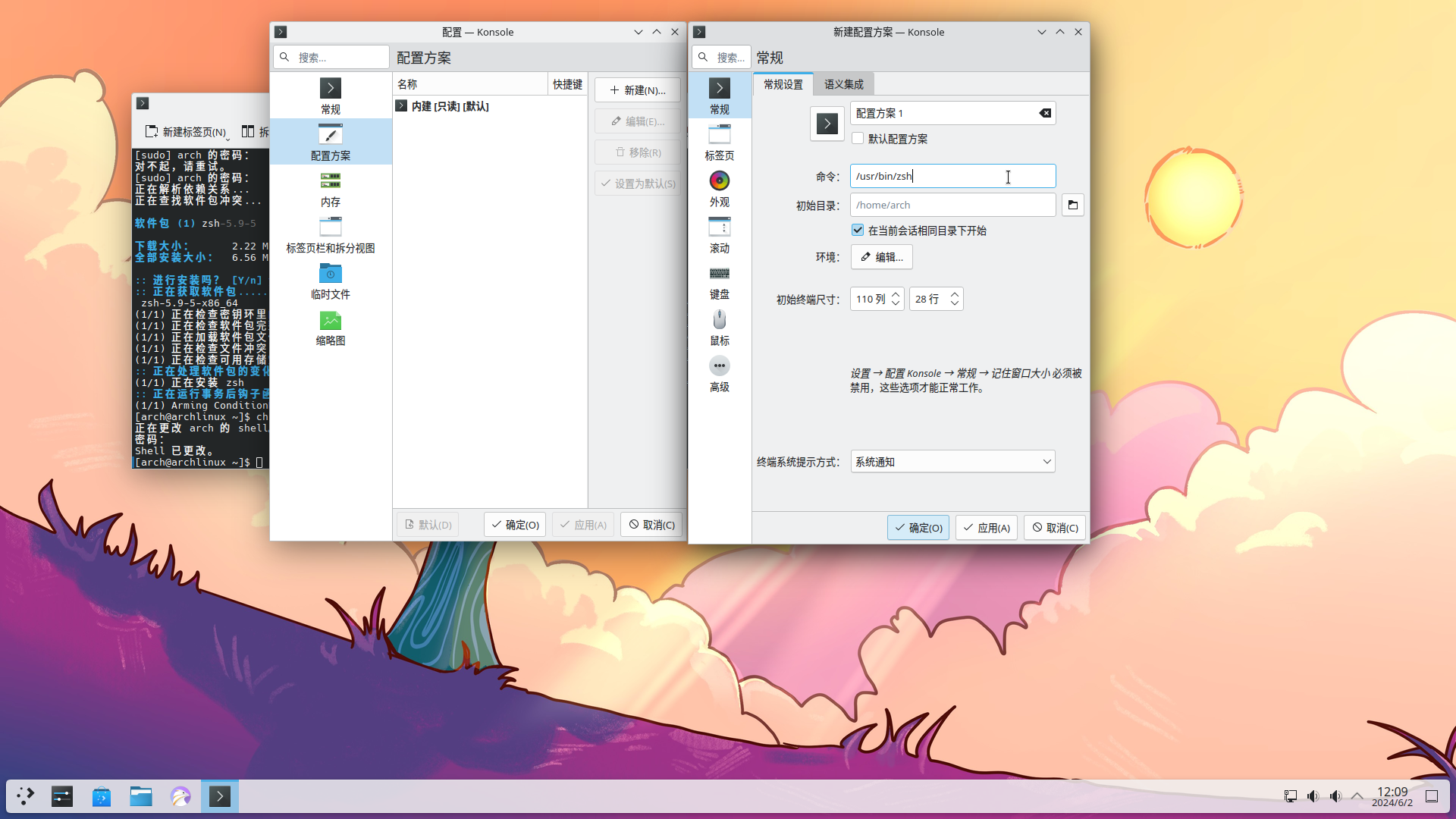Switch to the 语义集成 tab
Image resolution: width=1456 pixels, height=819 pixels.
point(843,84)
